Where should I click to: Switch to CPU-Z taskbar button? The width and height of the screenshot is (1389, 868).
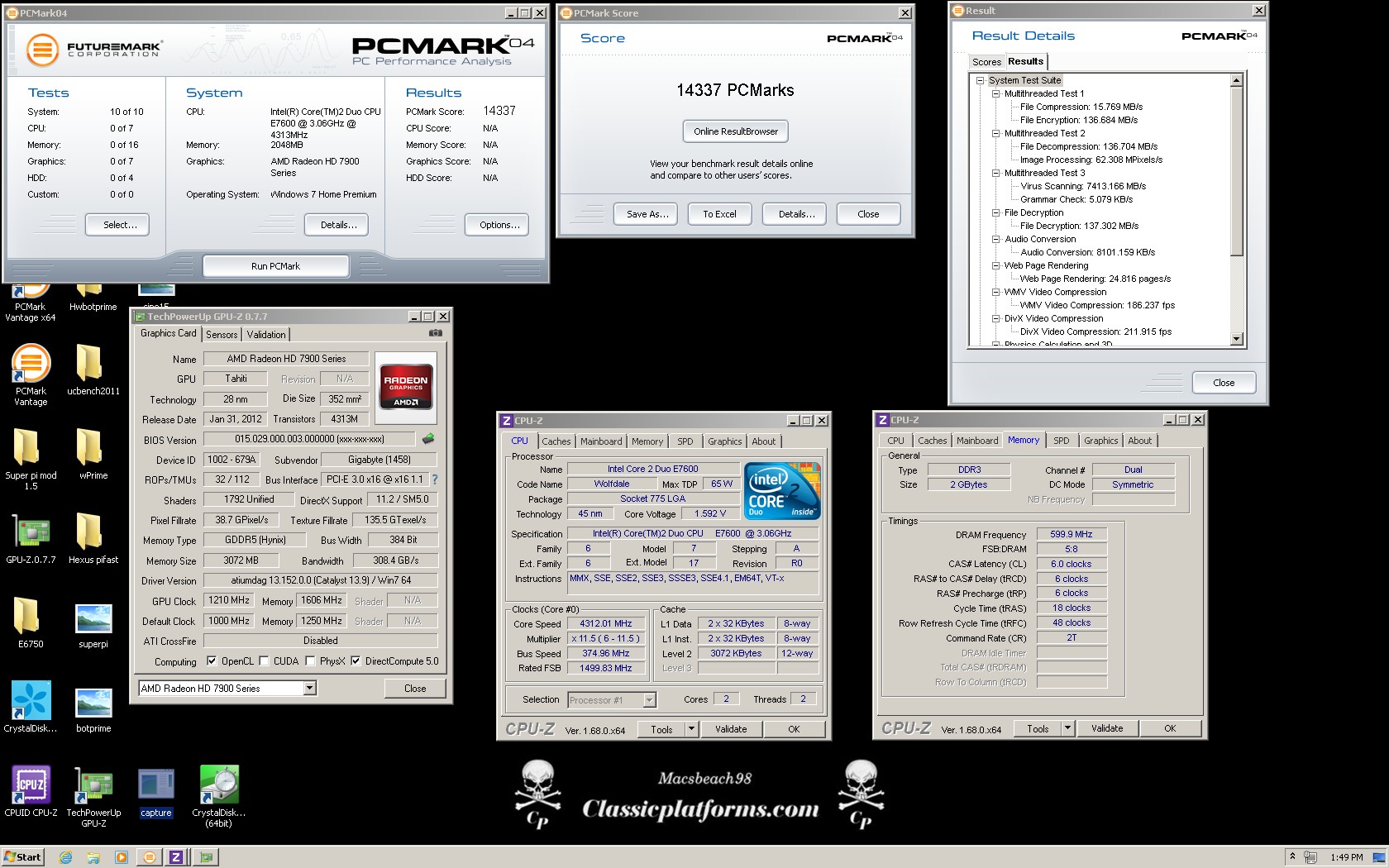176,857
